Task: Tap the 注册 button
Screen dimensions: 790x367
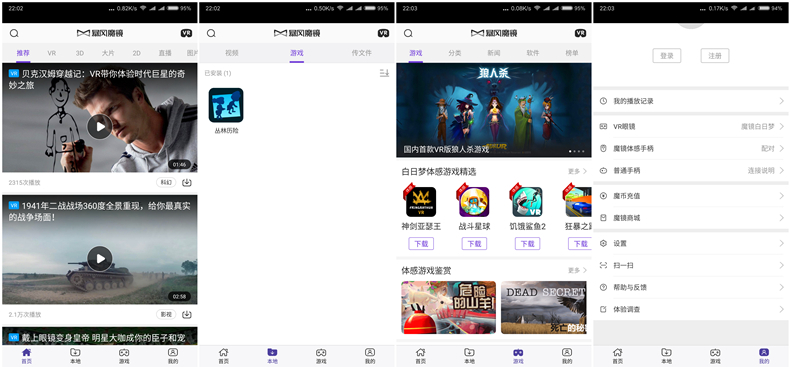Action: point(715,55)
